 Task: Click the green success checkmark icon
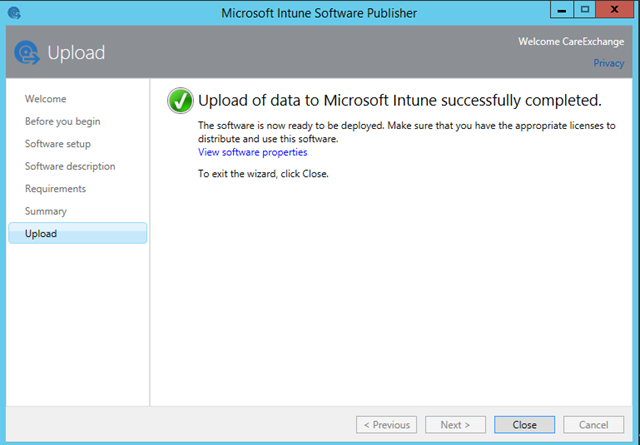180,100
